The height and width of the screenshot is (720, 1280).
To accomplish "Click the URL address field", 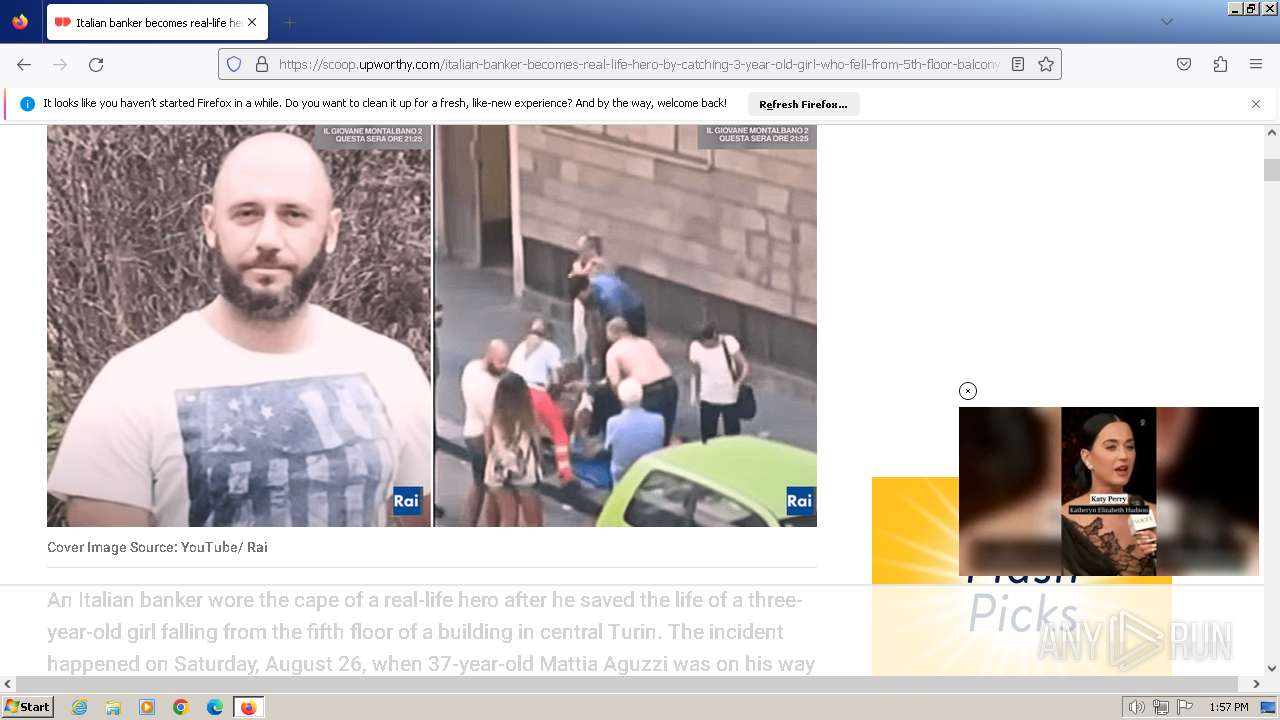I will (638, 64).
